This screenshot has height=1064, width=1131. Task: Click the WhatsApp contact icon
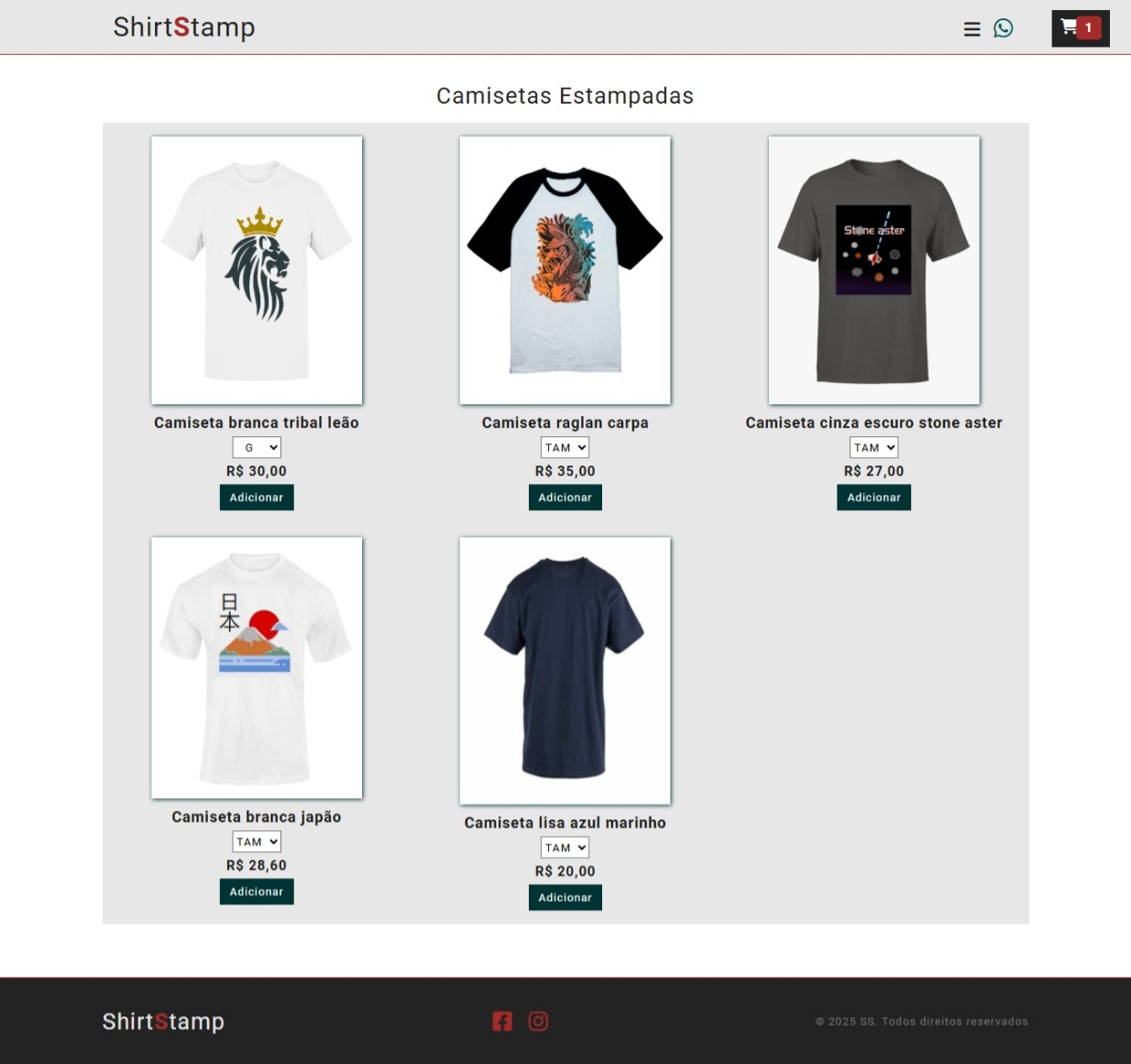click(1004, 28)
